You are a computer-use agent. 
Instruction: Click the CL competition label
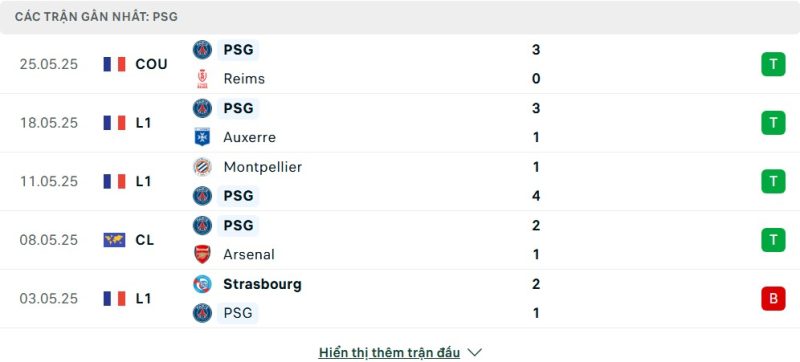[x=145, y=240]
